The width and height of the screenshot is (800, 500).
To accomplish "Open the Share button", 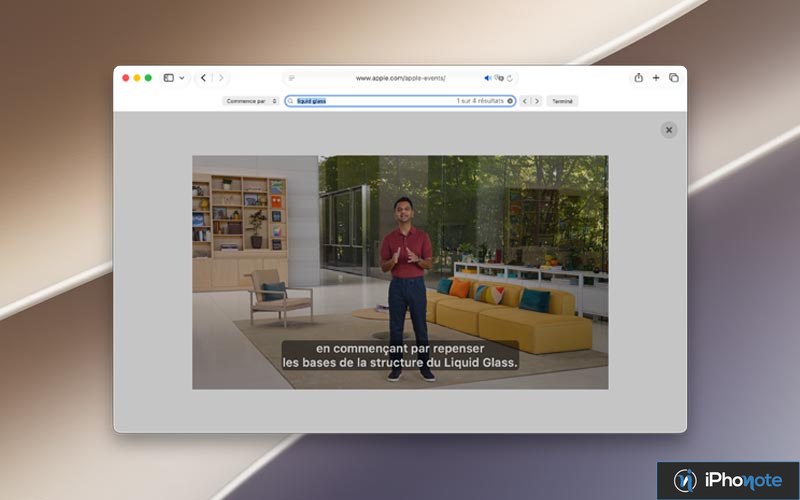I will pyautogui.click(x=638, y=78).
